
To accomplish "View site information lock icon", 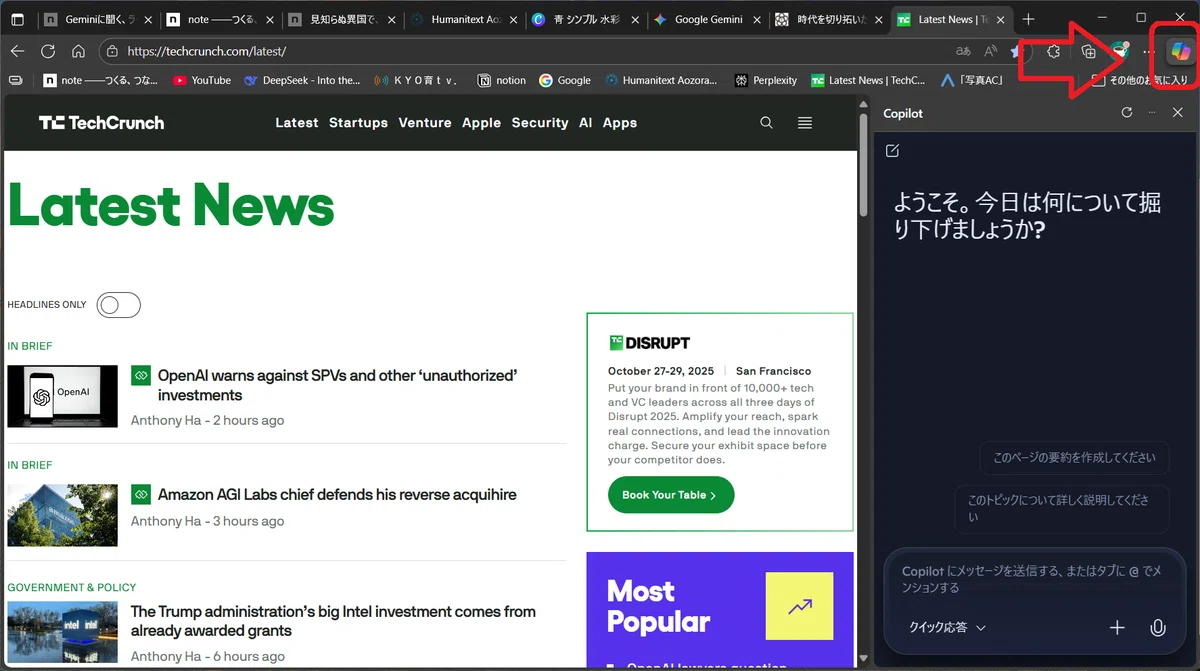I will pyautogui.click(x=113, y=51).
